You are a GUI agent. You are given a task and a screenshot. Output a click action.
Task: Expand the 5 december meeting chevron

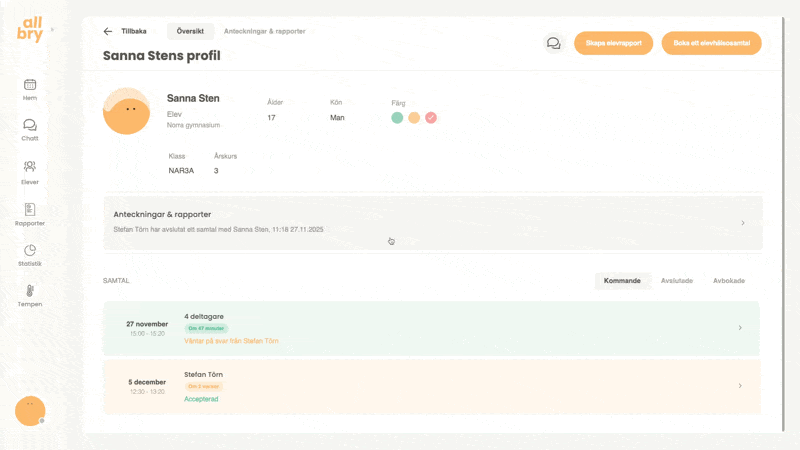[740, 386]
